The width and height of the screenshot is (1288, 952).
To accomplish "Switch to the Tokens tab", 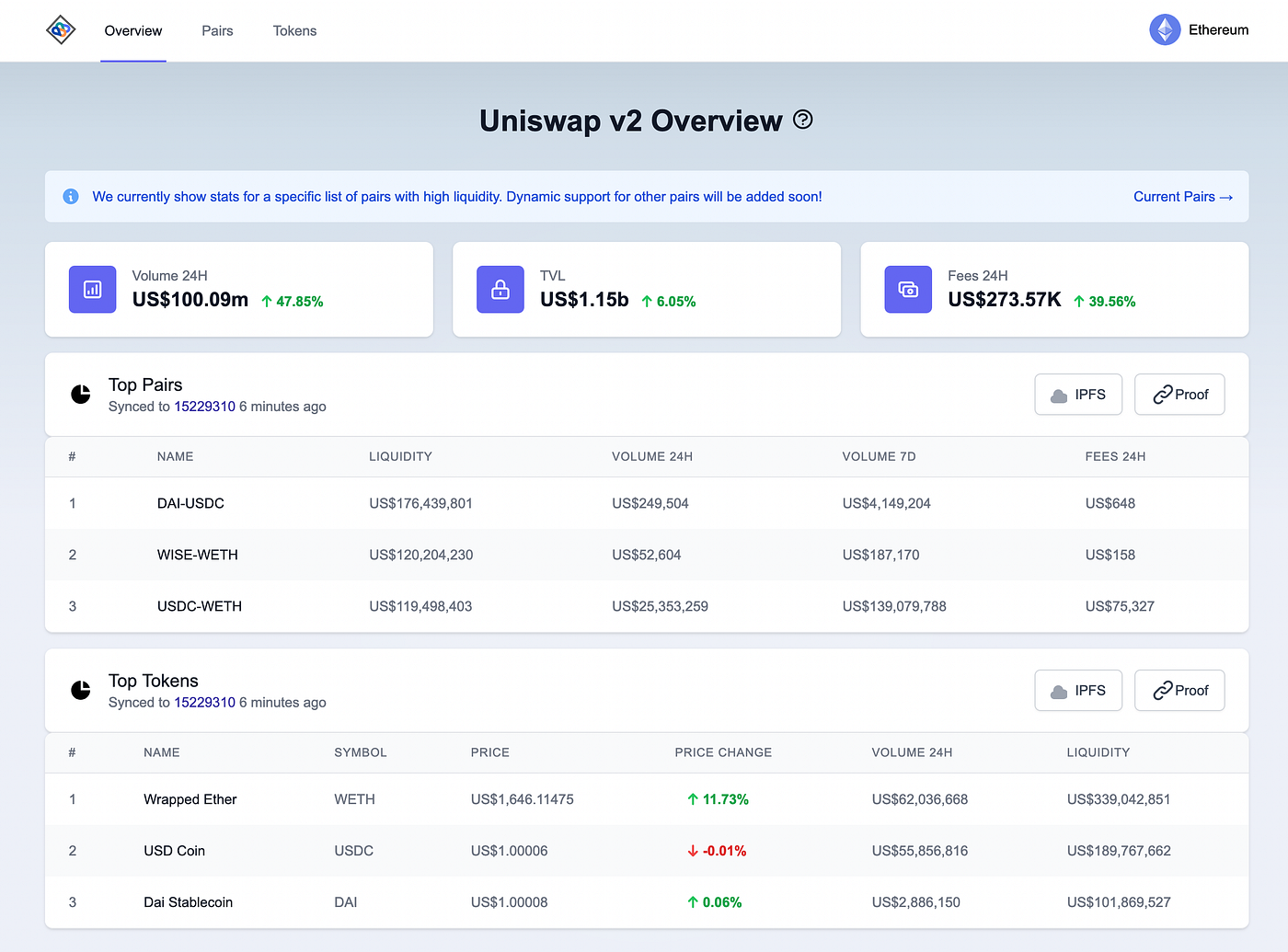I will coord(294,31).
